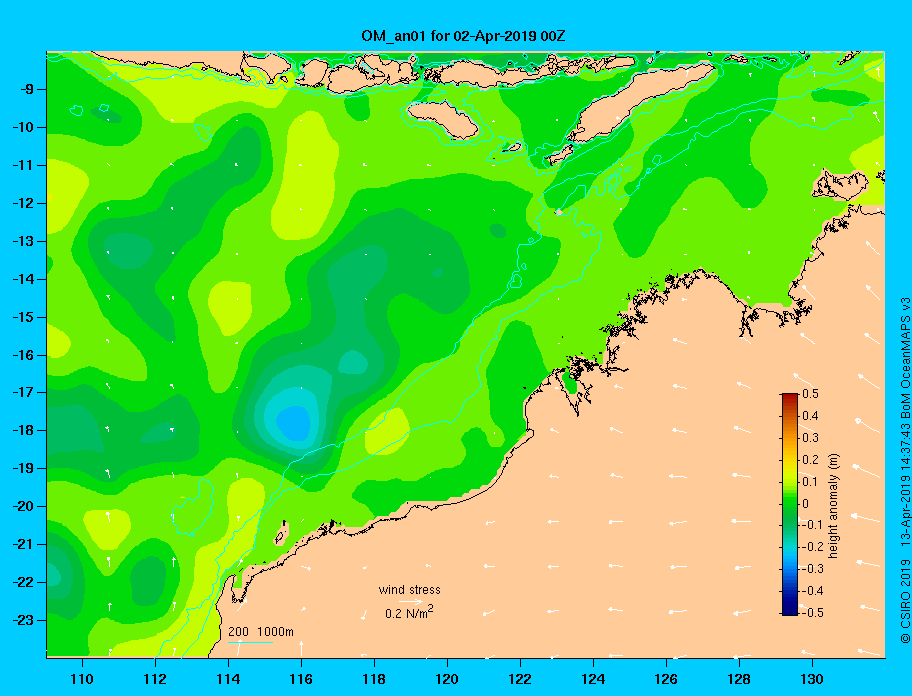Click the wind stress legend label

point(409,590)
